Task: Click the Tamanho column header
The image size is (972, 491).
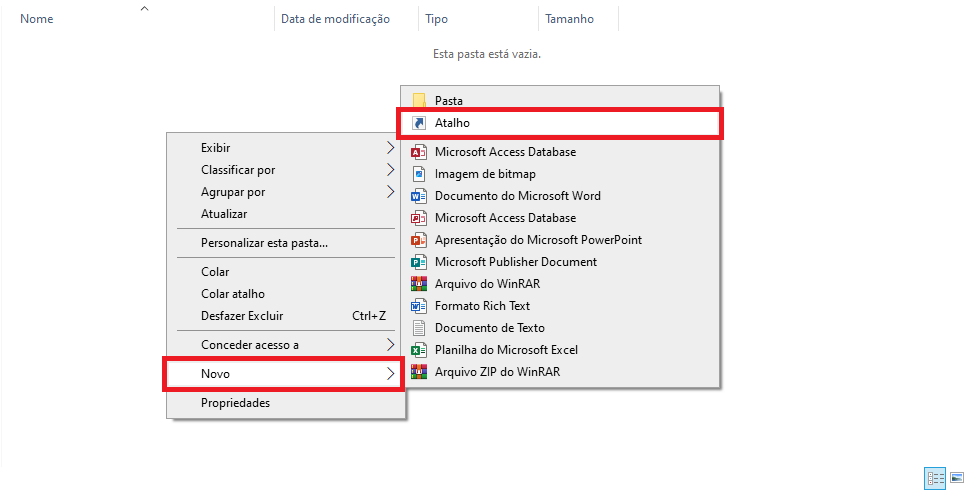Action: [569, 19]
